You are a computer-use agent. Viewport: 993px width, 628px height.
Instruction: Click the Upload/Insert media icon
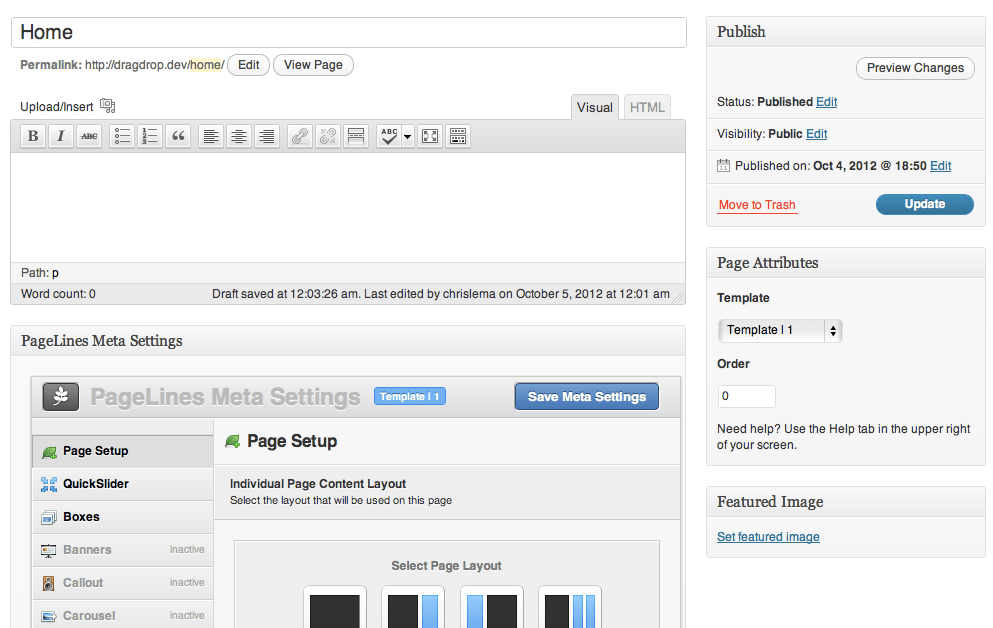coord(108,106)
